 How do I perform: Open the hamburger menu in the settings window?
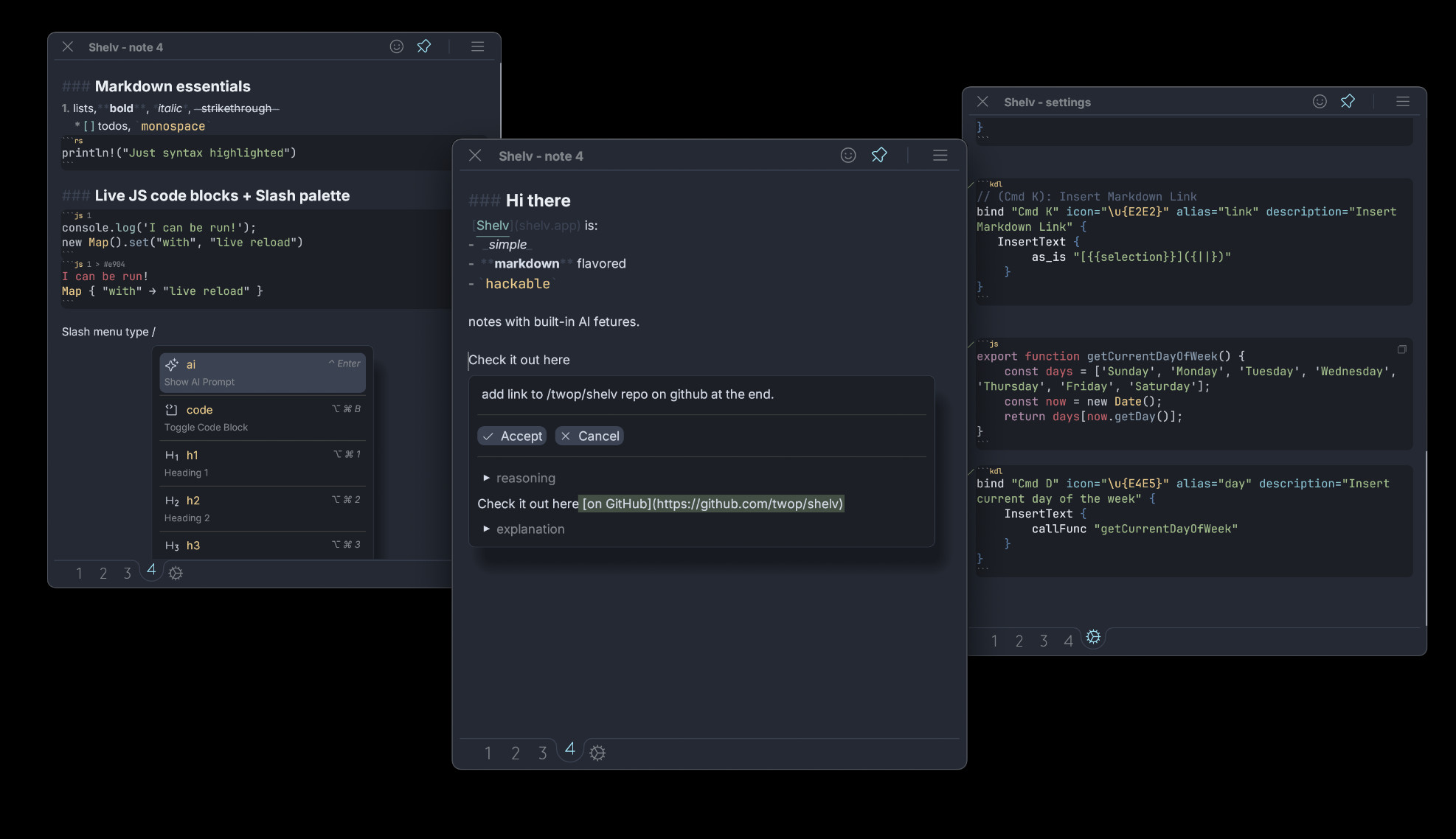click(1403, 102)
